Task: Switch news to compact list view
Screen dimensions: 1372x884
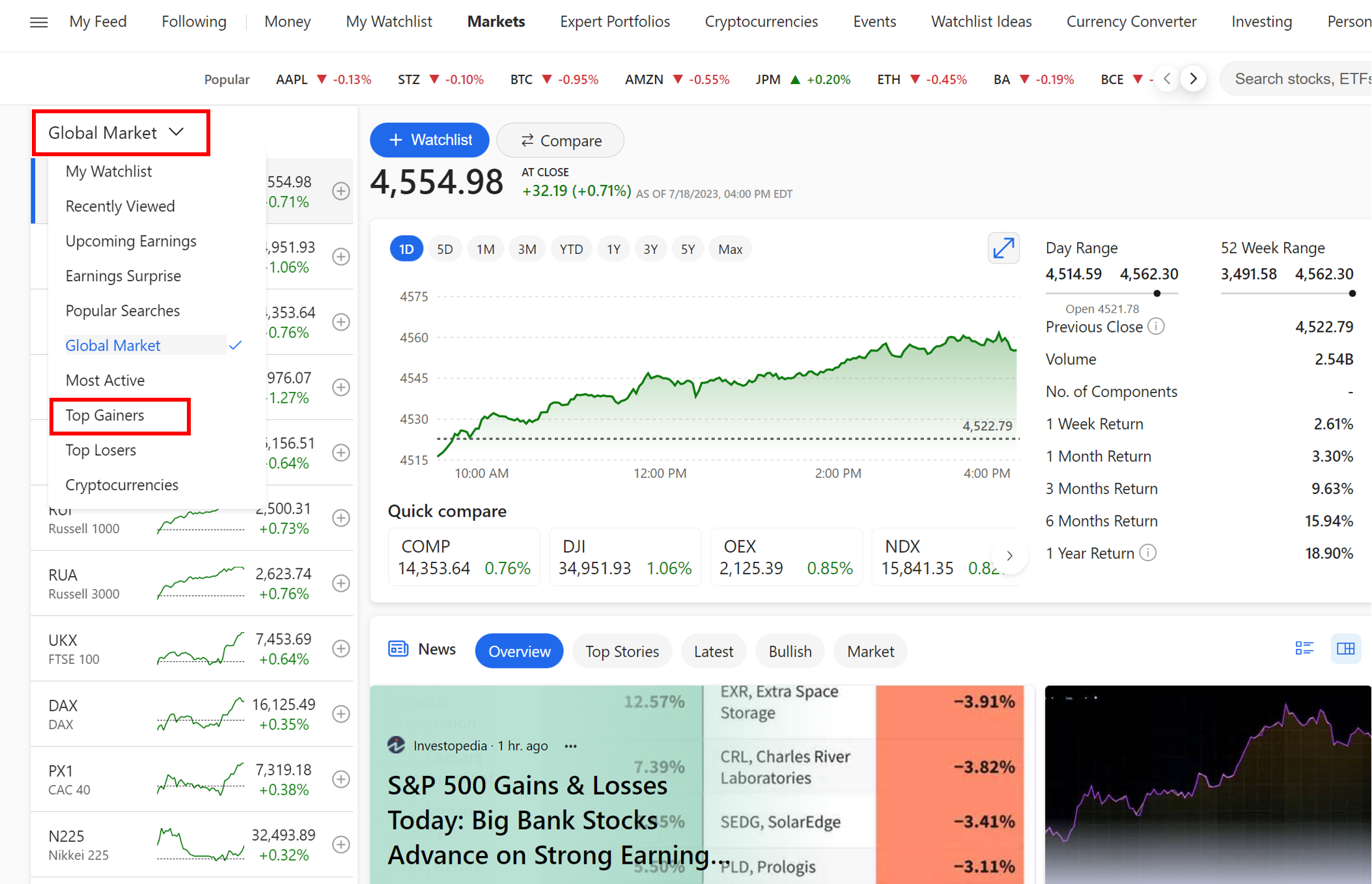Action: click(1304, 648)
